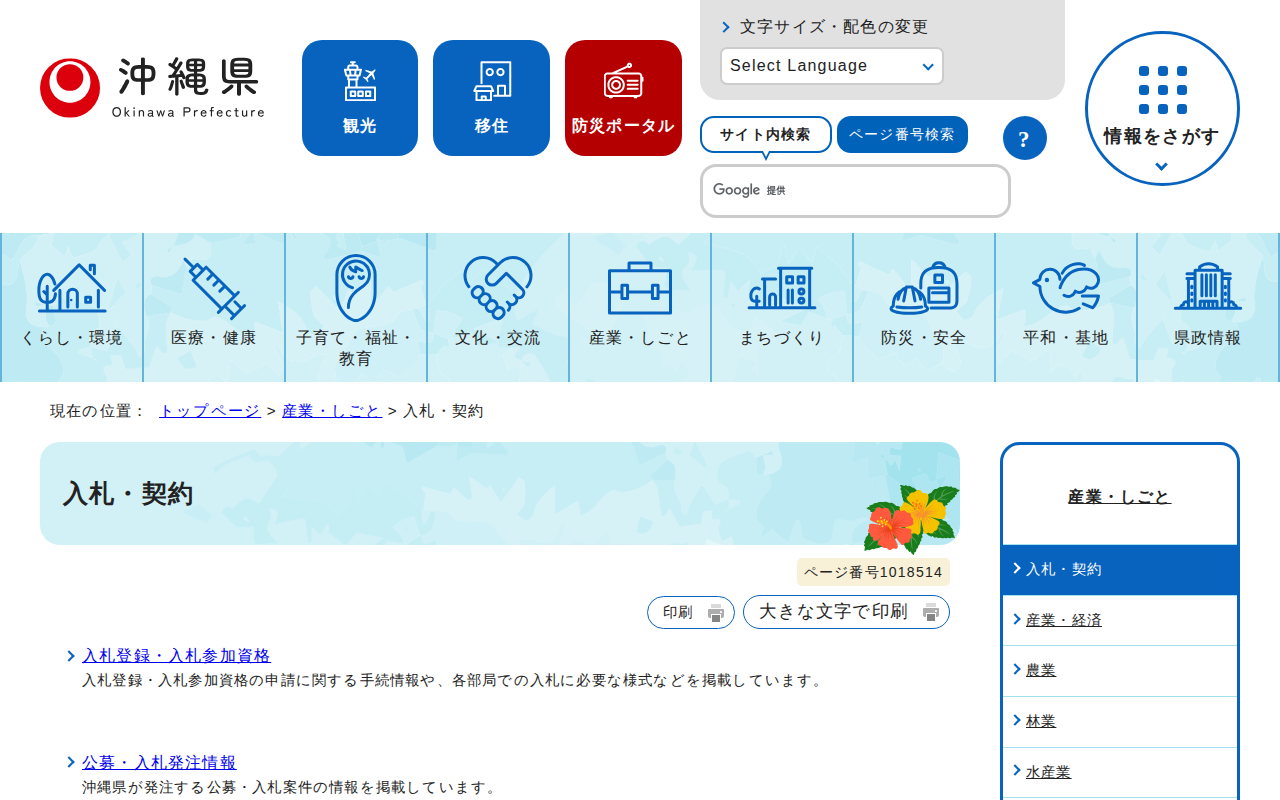The width and height of the screenshot is (1280, 800).
Task: Click the question mark help icon
Action: (x=1024, y=138)
